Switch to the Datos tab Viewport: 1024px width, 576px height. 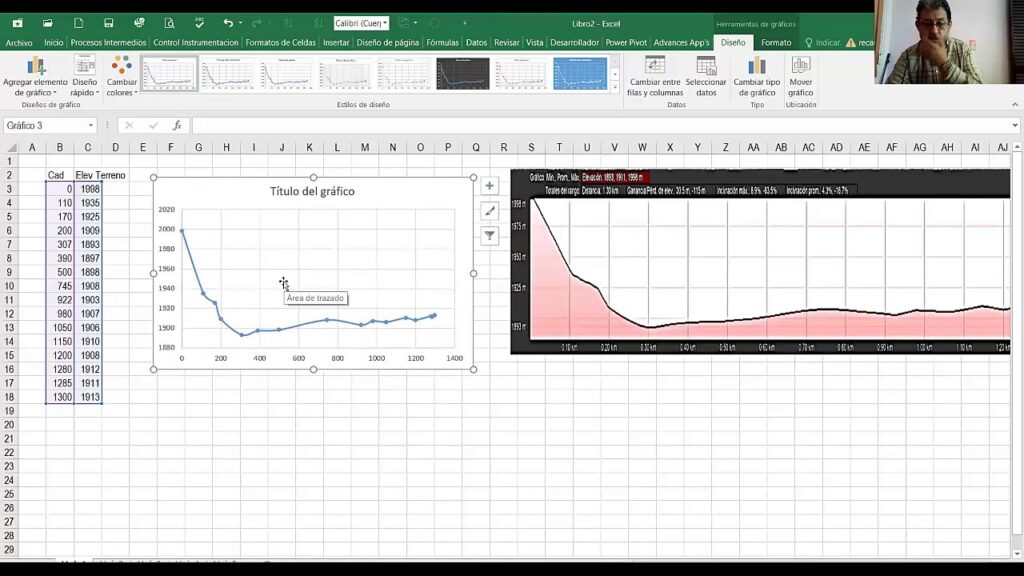pyautogui.click(x=476, y=42)
